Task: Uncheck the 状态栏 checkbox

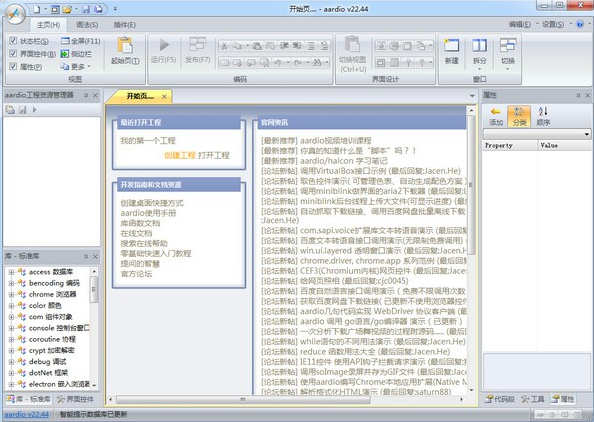Action: click(13, 41)
